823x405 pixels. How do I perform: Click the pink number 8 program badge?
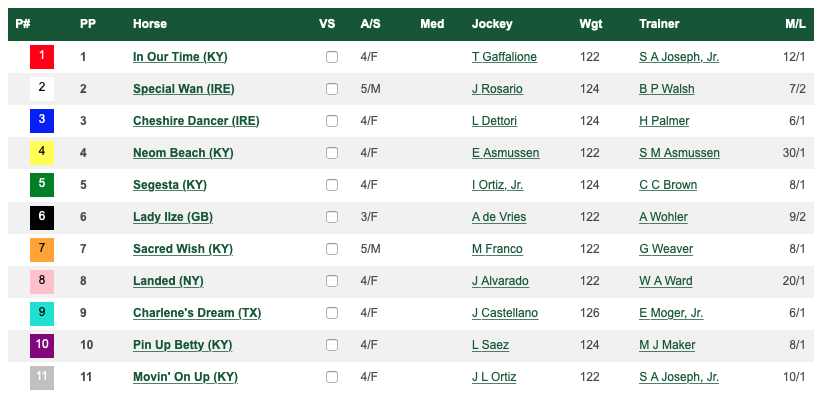point(42,281)
